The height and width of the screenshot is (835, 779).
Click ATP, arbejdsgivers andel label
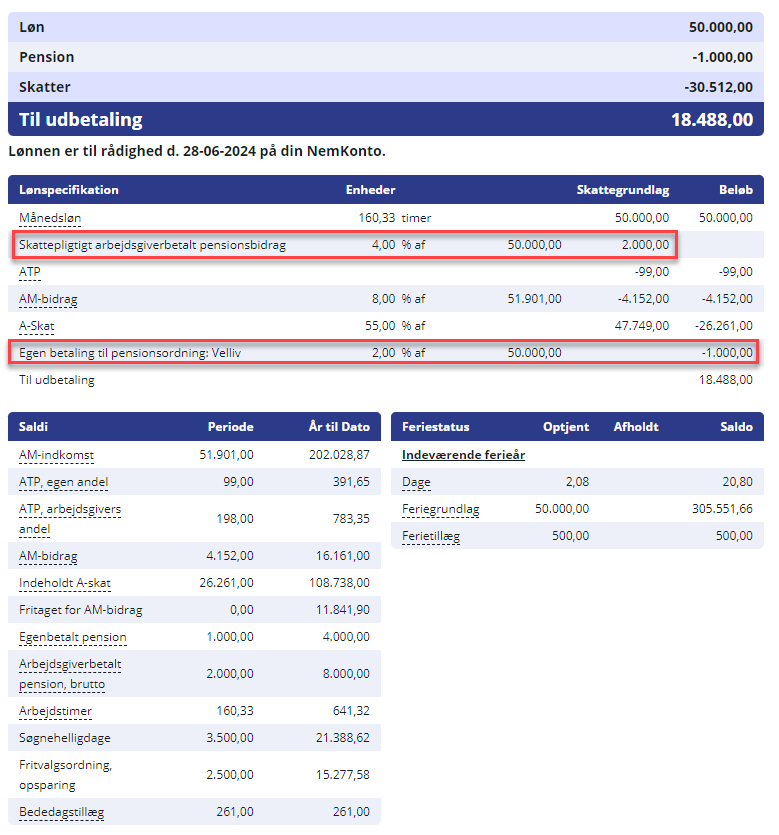(x=70, y=519)
